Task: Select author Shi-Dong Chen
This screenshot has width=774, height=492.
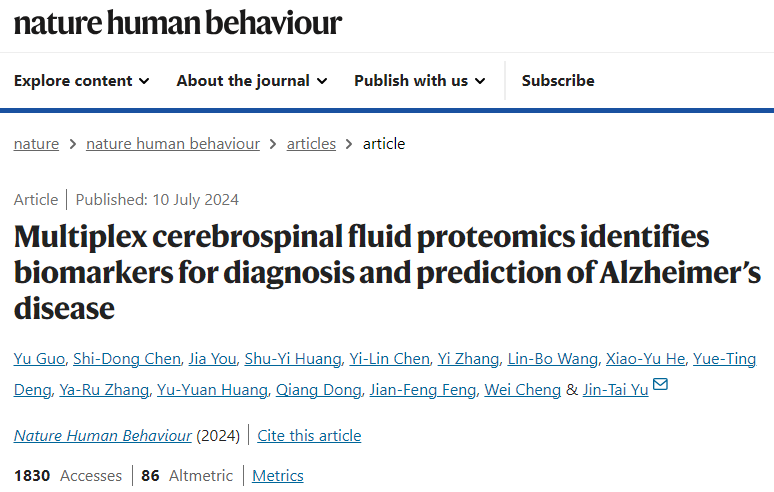Action: 127,359
